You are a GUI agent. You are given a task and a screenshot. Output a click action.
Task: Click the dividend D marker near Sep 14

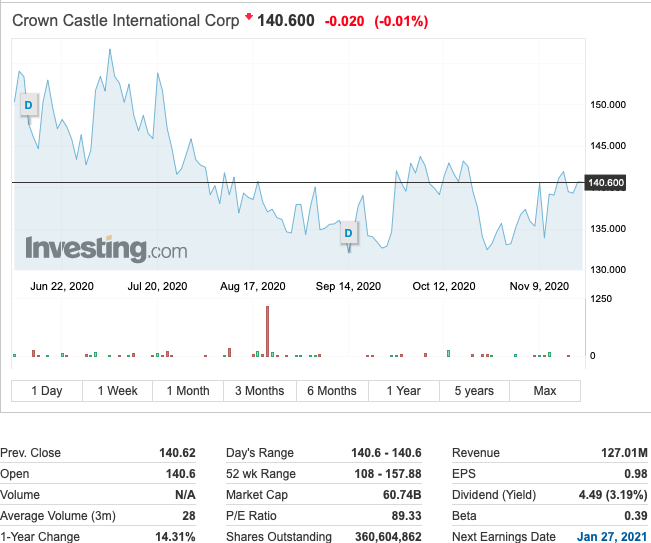pyautogui.click(x=348, y=233)
